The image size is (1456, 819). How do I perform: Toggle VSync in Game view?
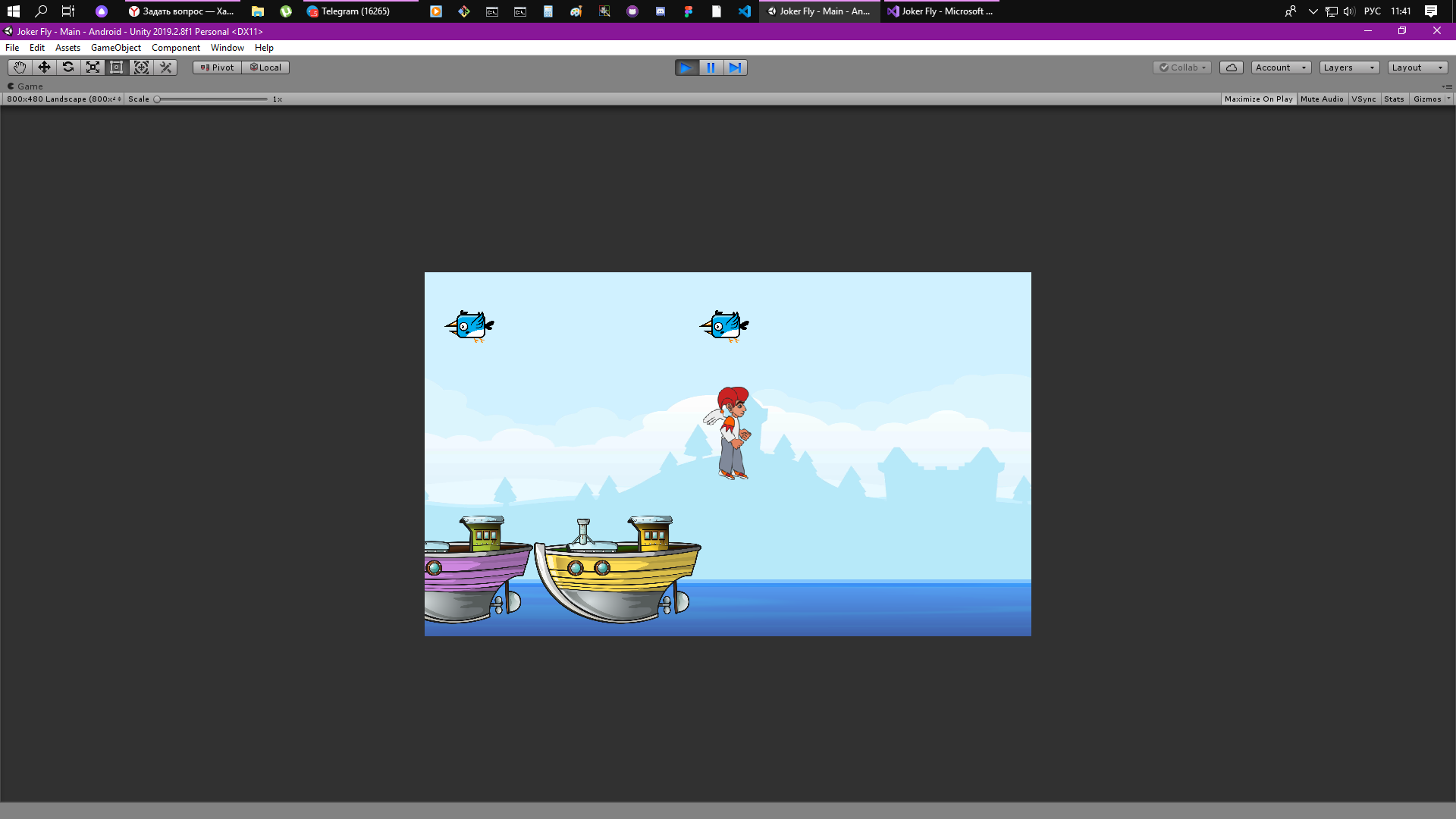click(1363, 99)
